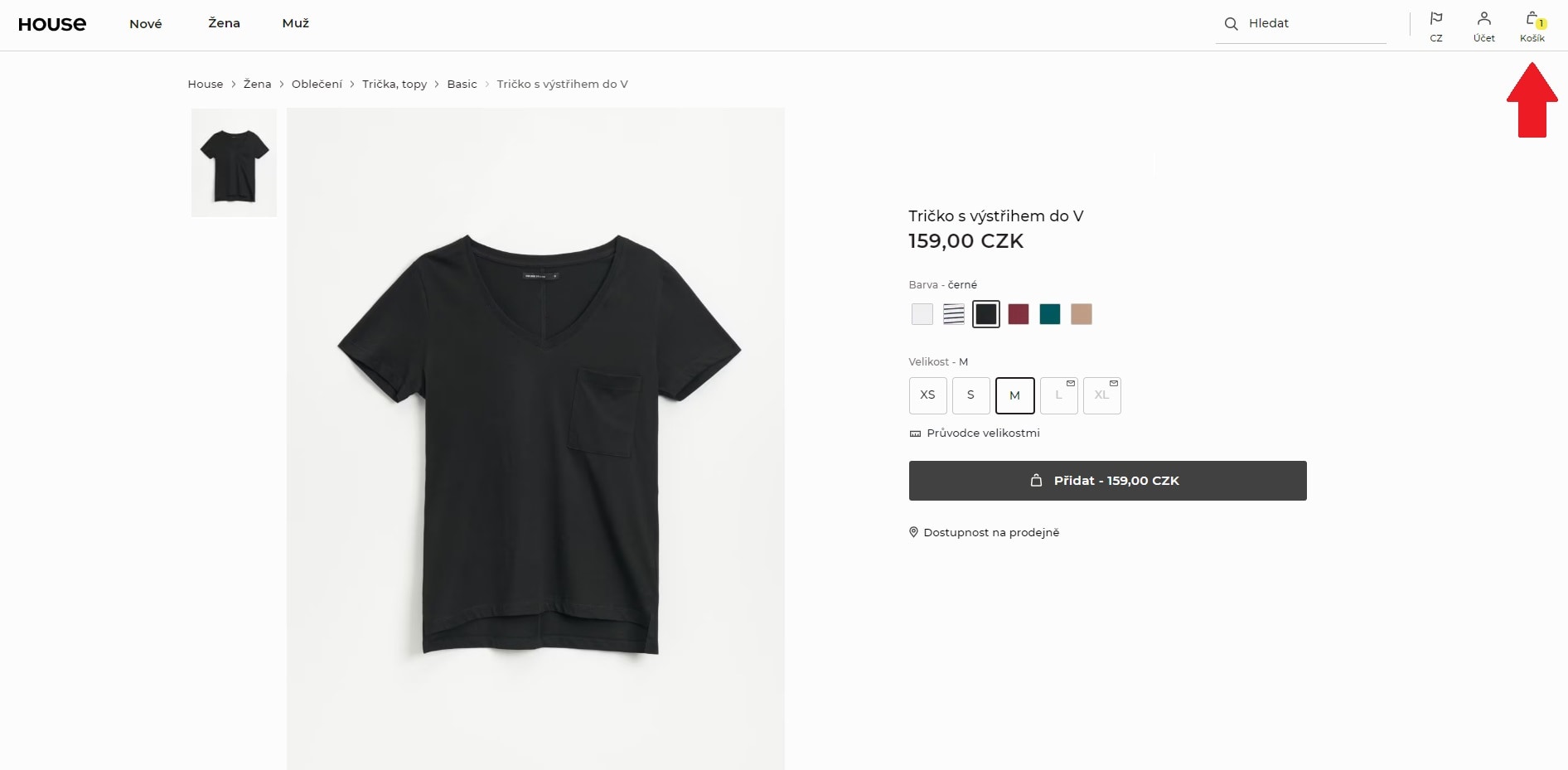Click the store availability pin icon
The image size is (1568, 770).
coord(914,532)
